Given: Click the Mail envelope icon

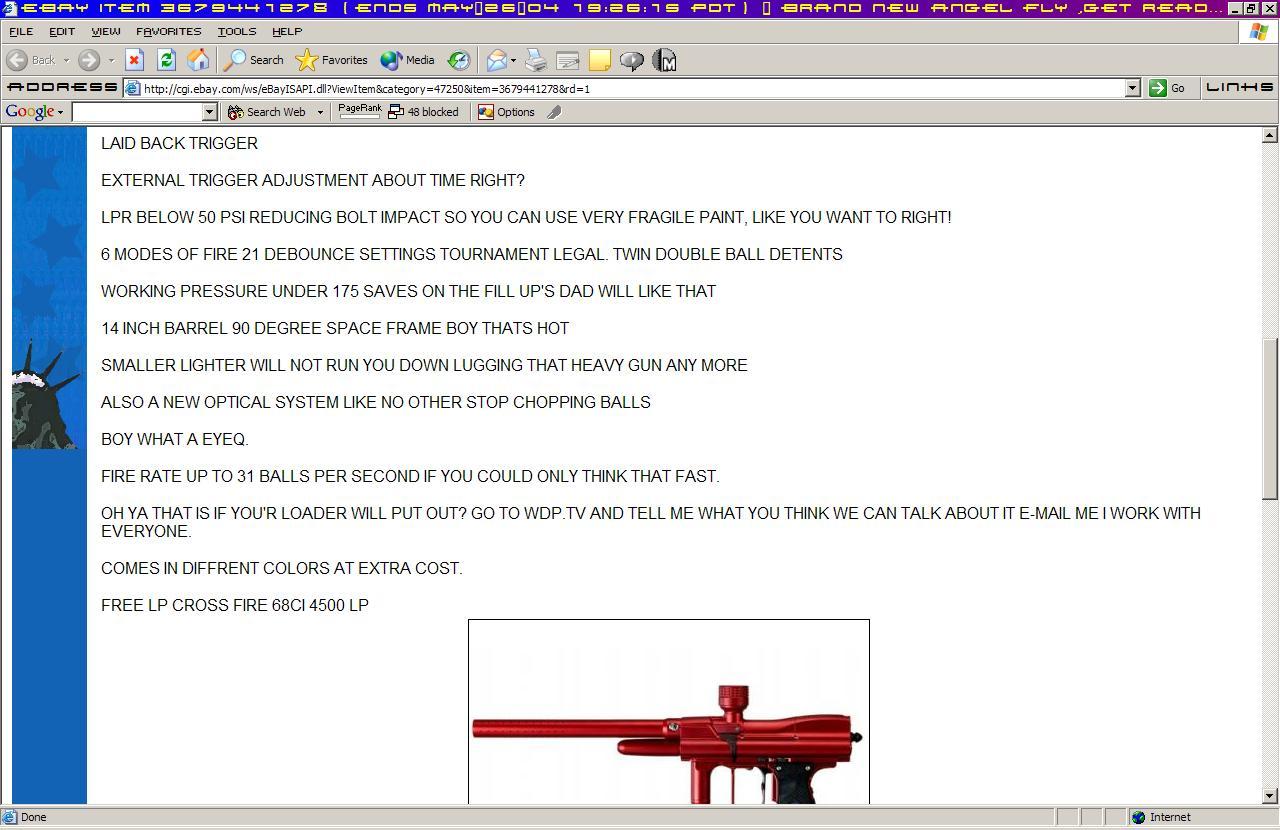Looking at the screenshot, I should 496,60.
